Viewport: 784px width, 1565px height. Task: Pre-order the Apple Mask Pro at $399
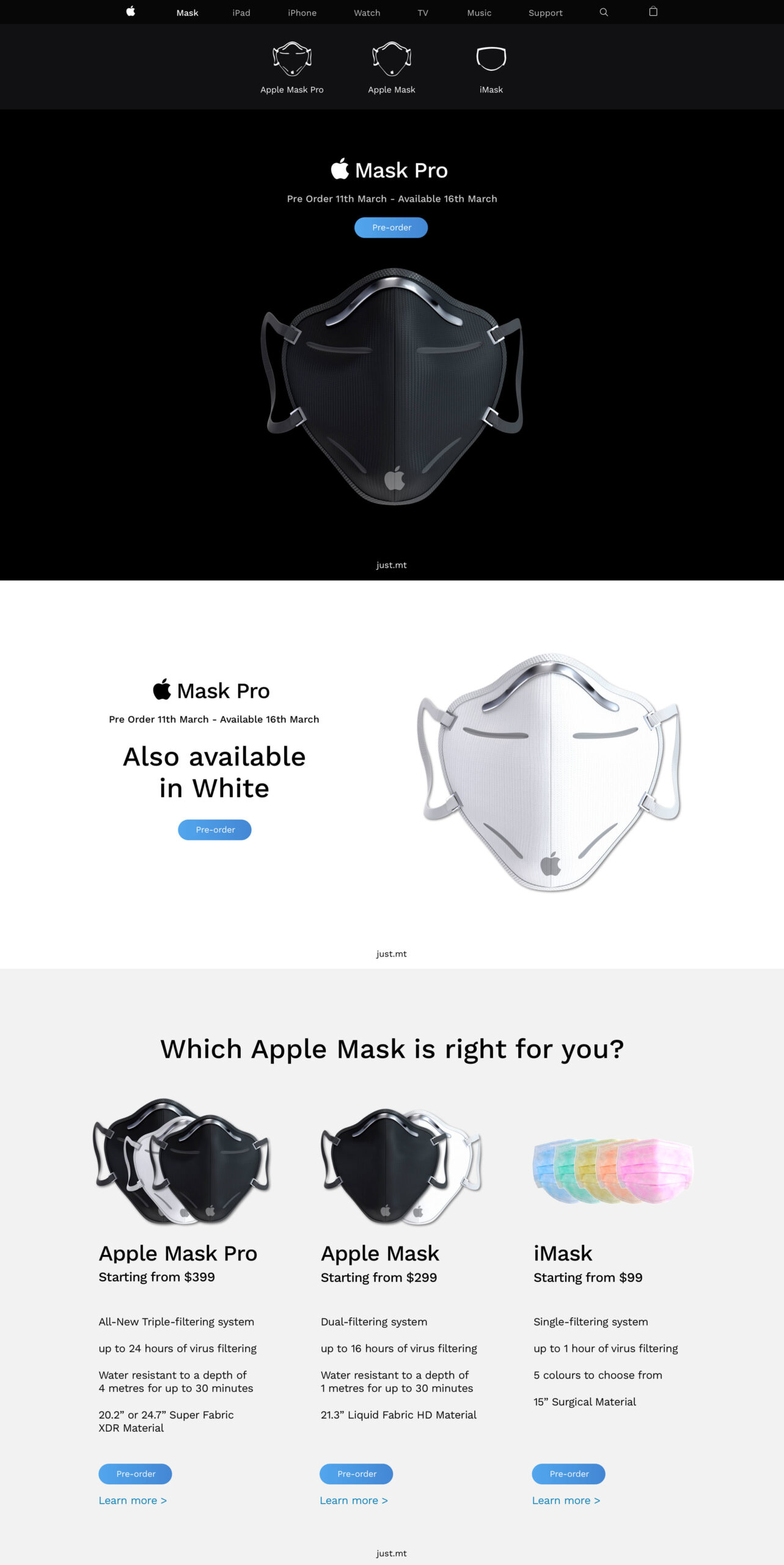135,1474
